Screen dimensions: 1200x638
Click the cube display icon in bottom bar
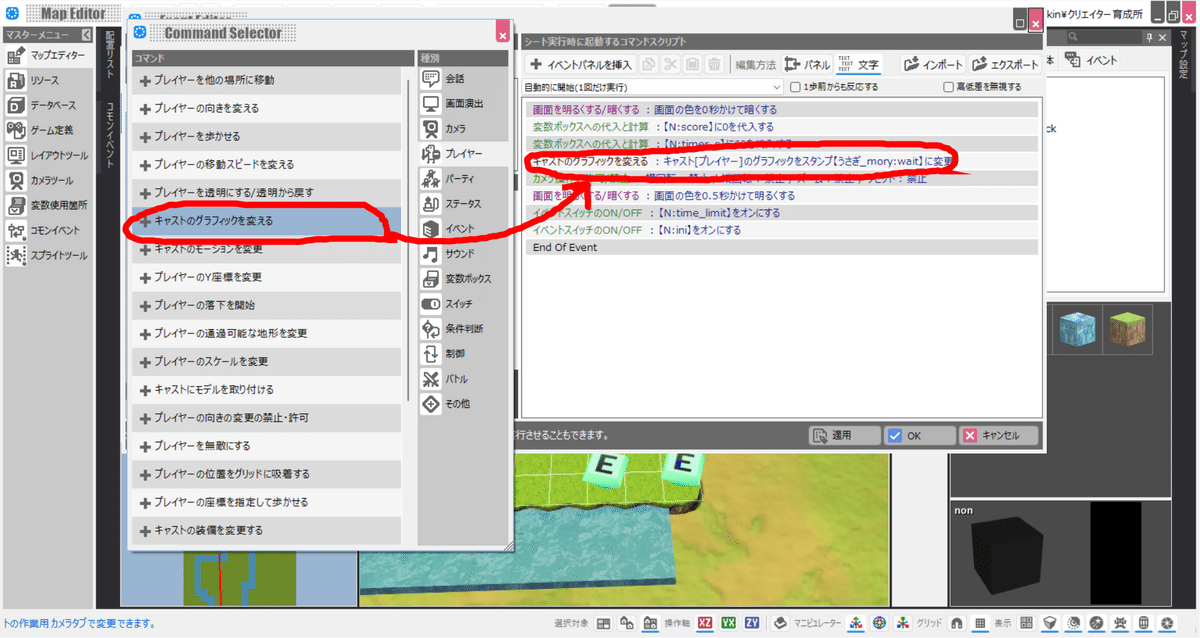click(x=1050, y=622)
